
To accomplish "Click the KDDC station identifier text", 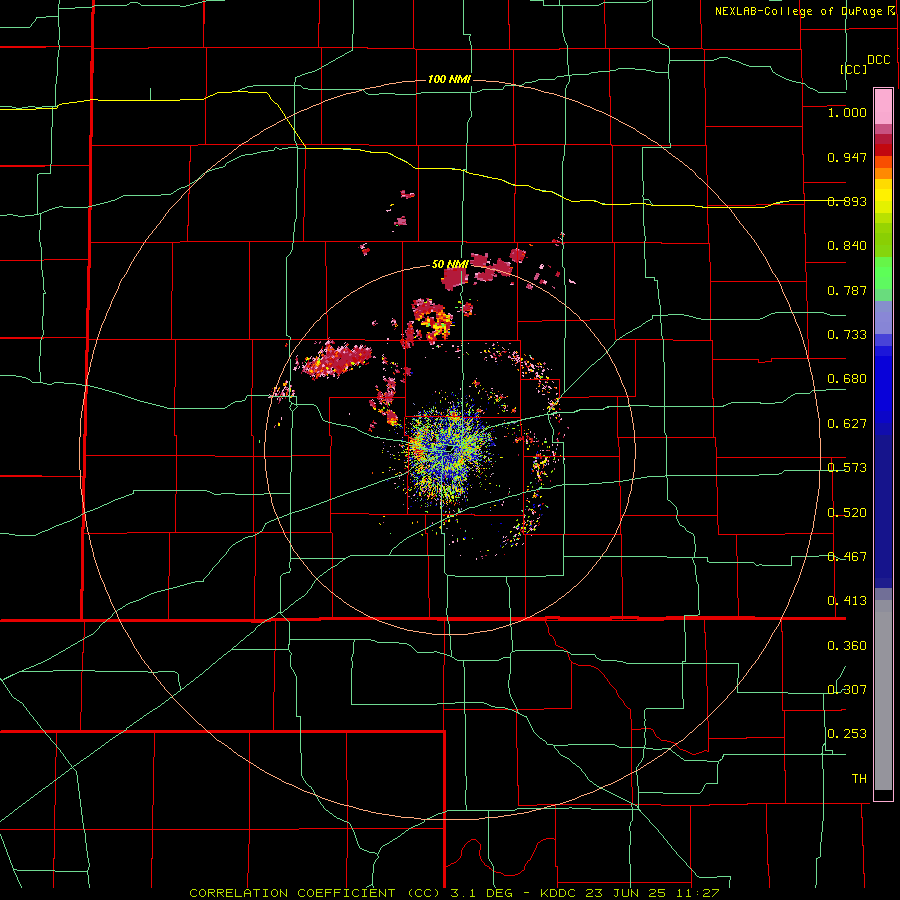I will 559,893.
